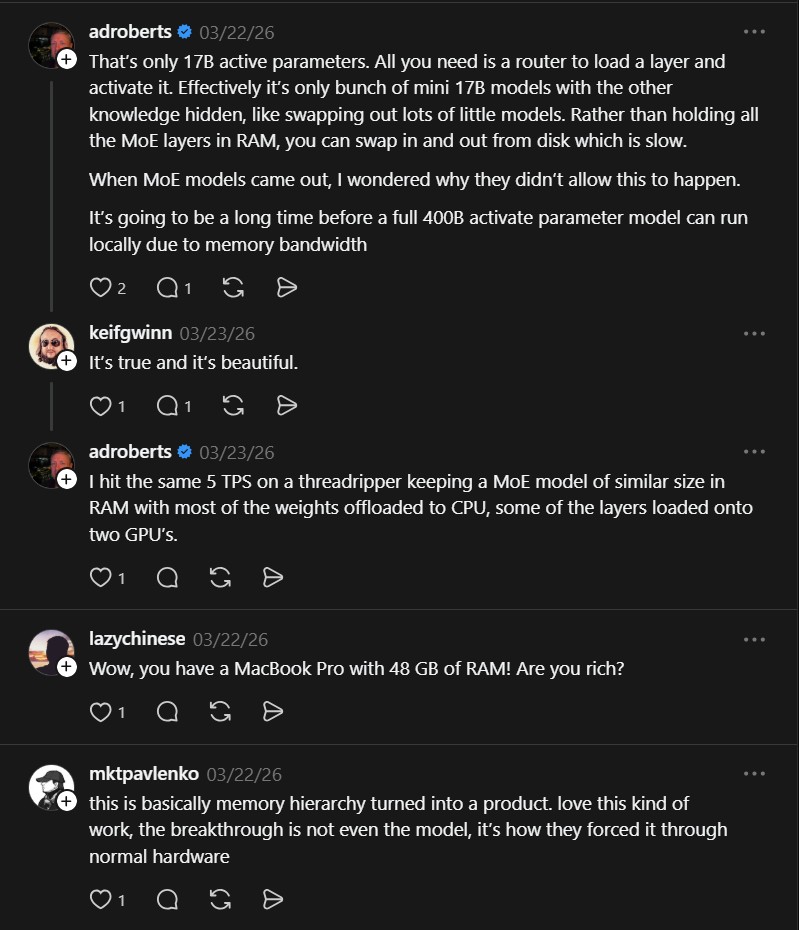Follow lazychinese using avatar plus badge
This screenshot has width=799, height=930.
66,668
